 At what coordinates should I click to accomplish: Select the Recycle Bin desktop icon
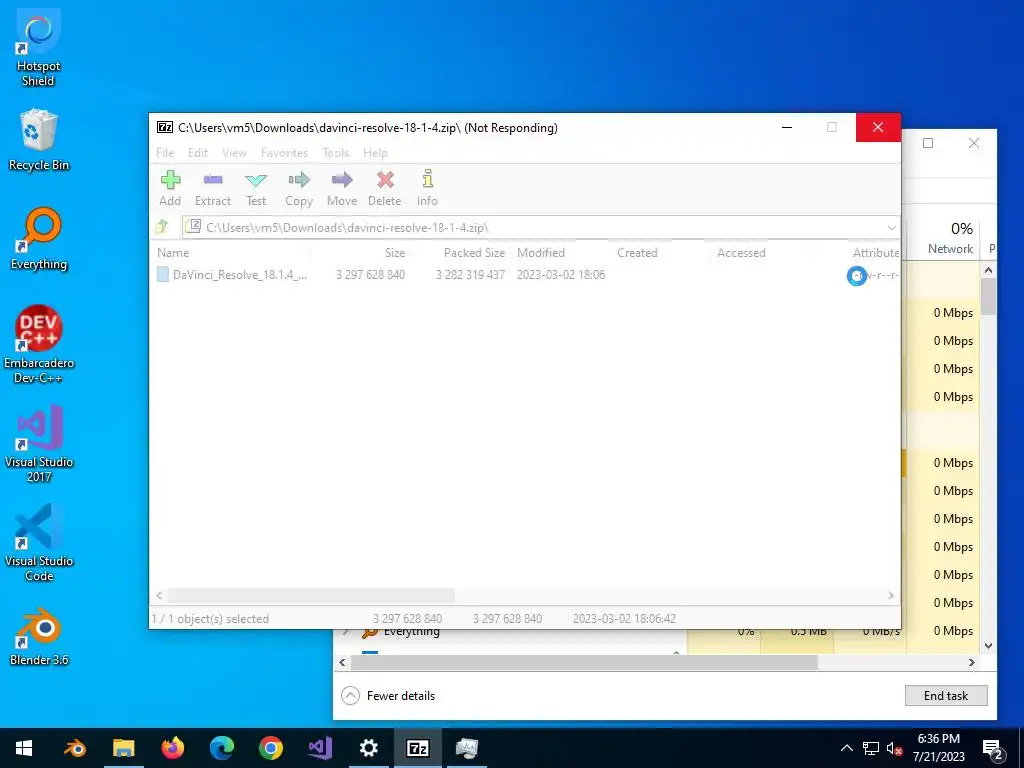click(x=38, y=140)
